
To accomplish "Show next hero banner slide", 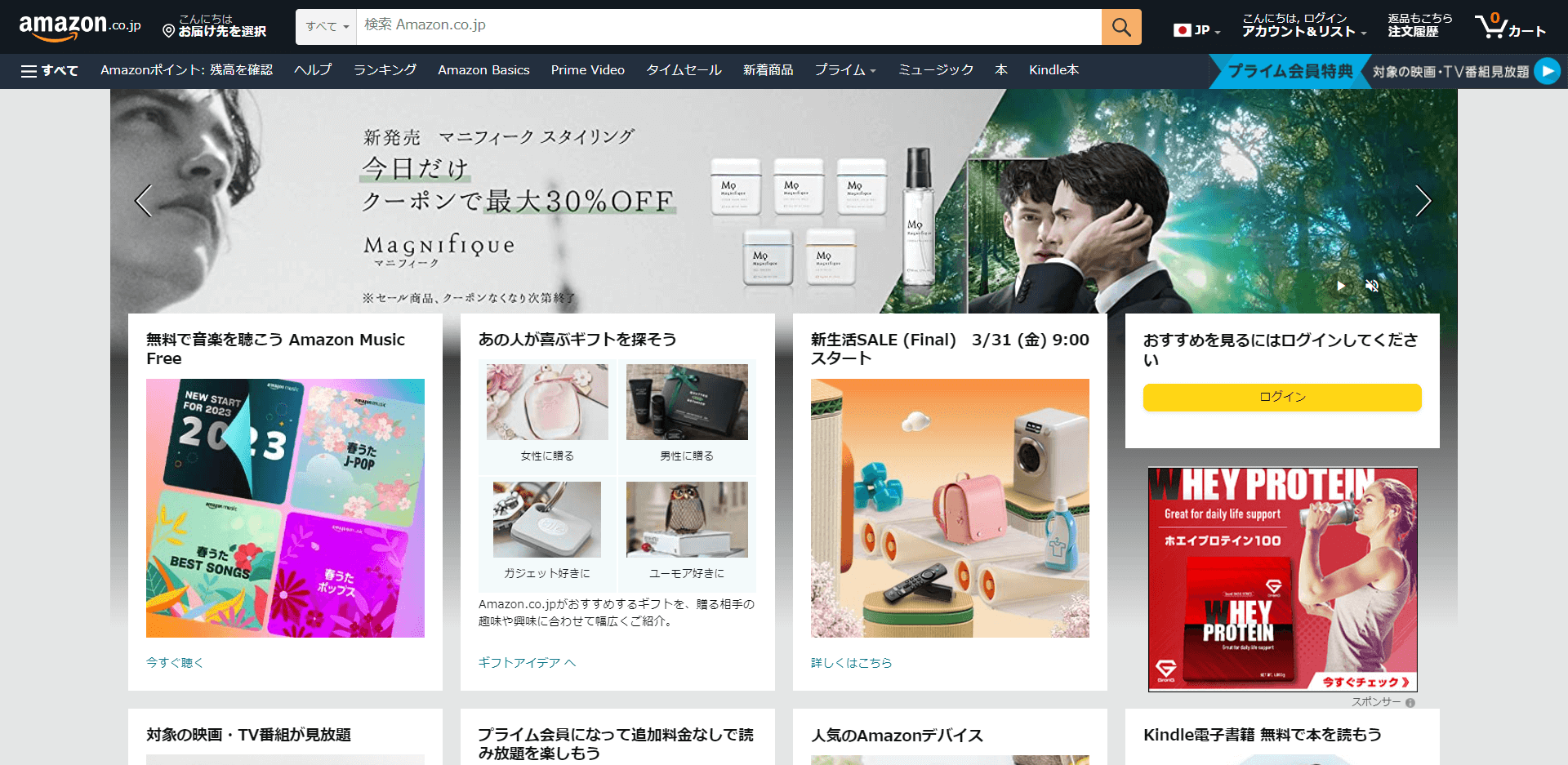I will coord(1423,201).
